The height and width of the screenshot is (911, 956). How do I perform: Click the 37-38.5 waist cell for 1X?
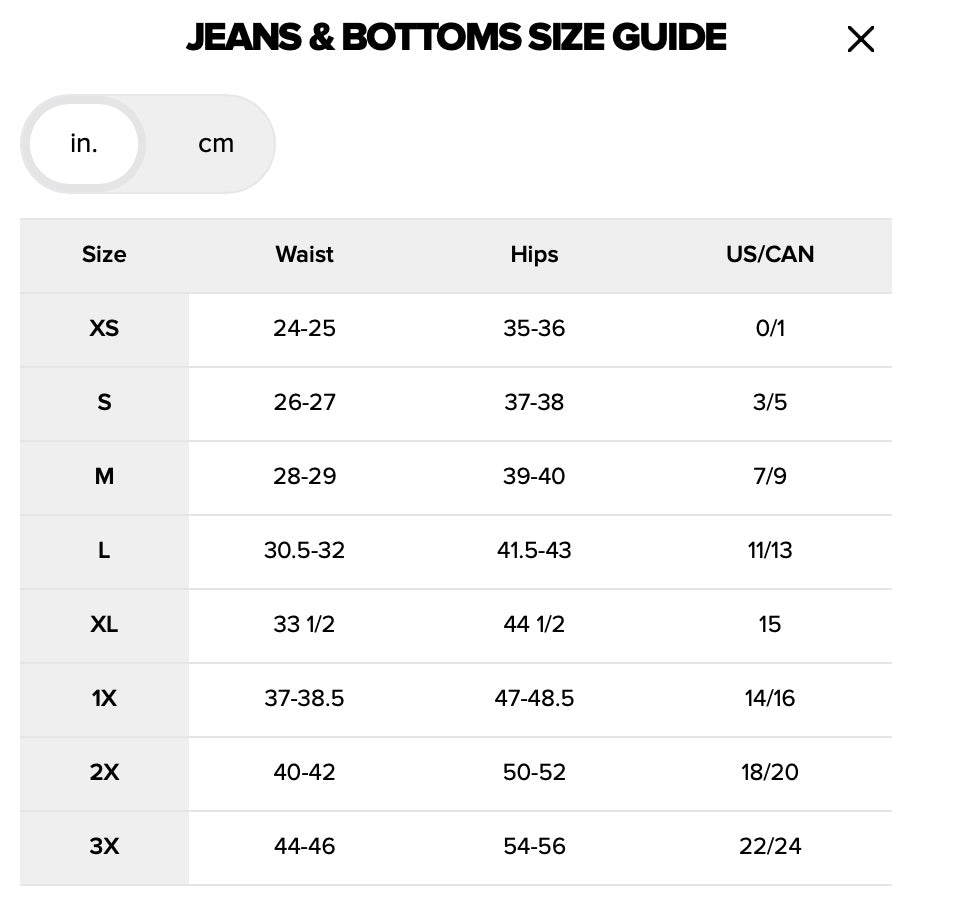[304, 699]
